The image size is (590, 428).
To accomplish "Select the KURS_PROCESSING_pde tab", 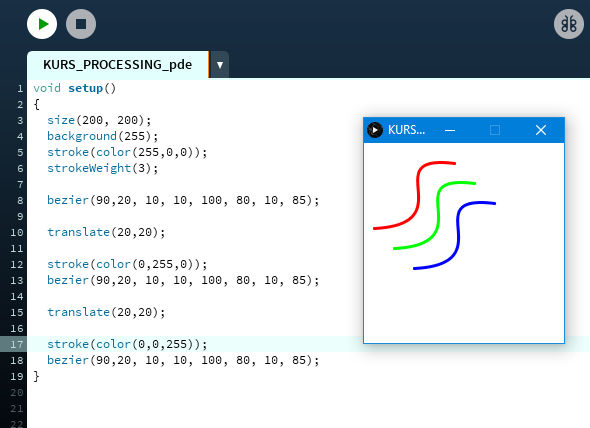I will (117, 65).
